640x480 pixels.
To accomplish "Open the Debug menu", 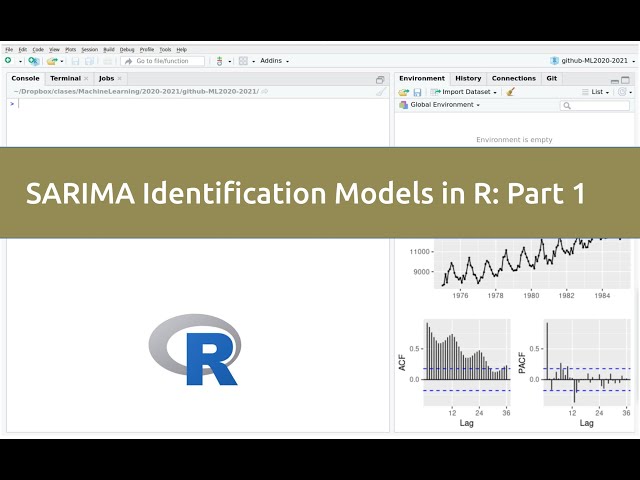I will coord(127,50).
